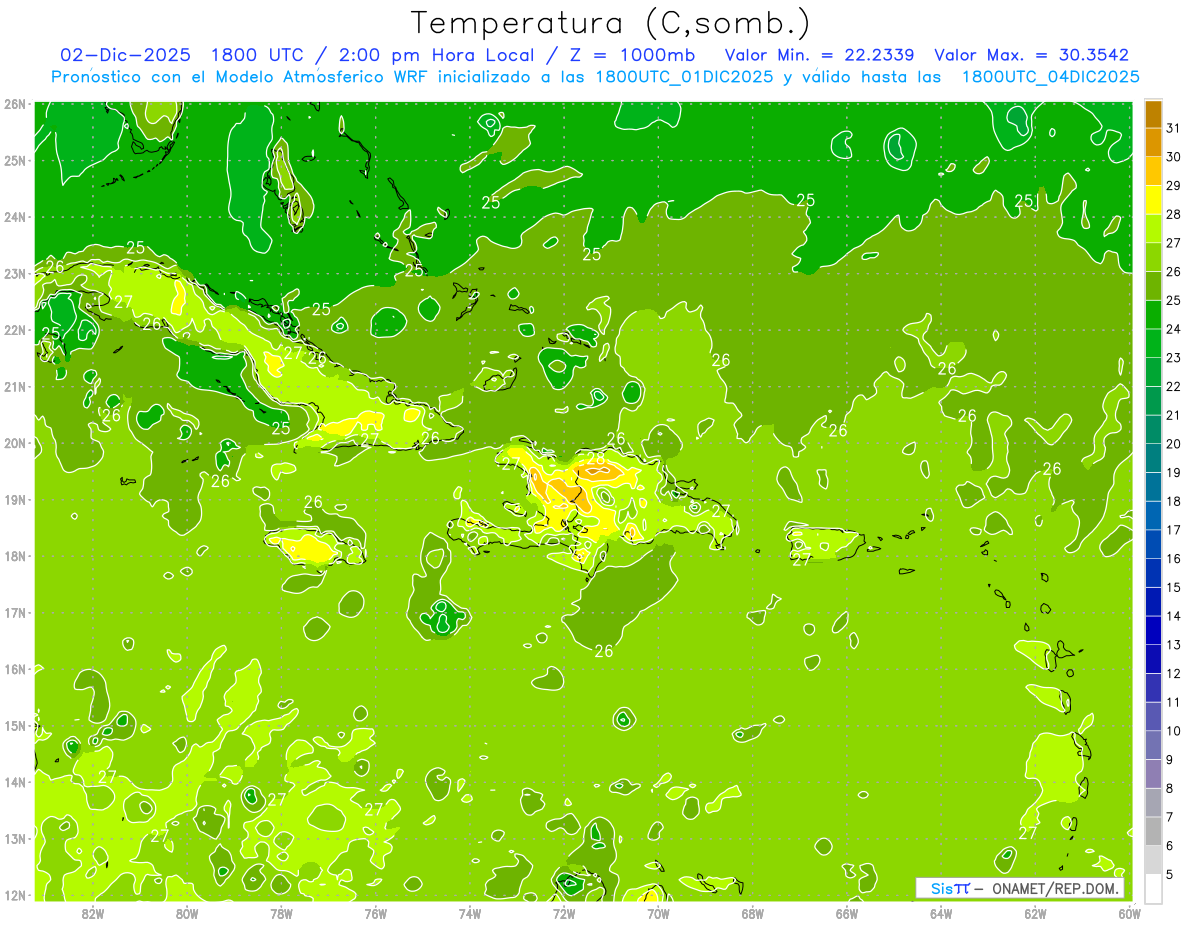
Task: Click the 12N latitude axis label
Action: point(15,894)
